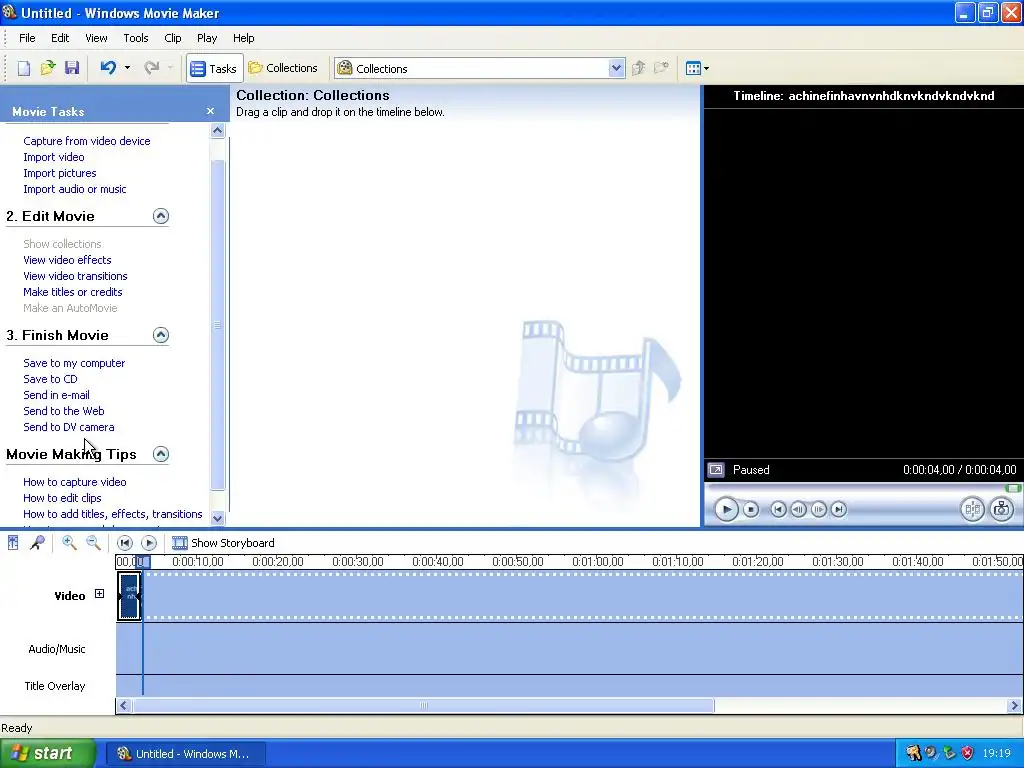This screenshot has height=768, width=1024.
Task: Click Capture from video device link
Action: (87, 141)
